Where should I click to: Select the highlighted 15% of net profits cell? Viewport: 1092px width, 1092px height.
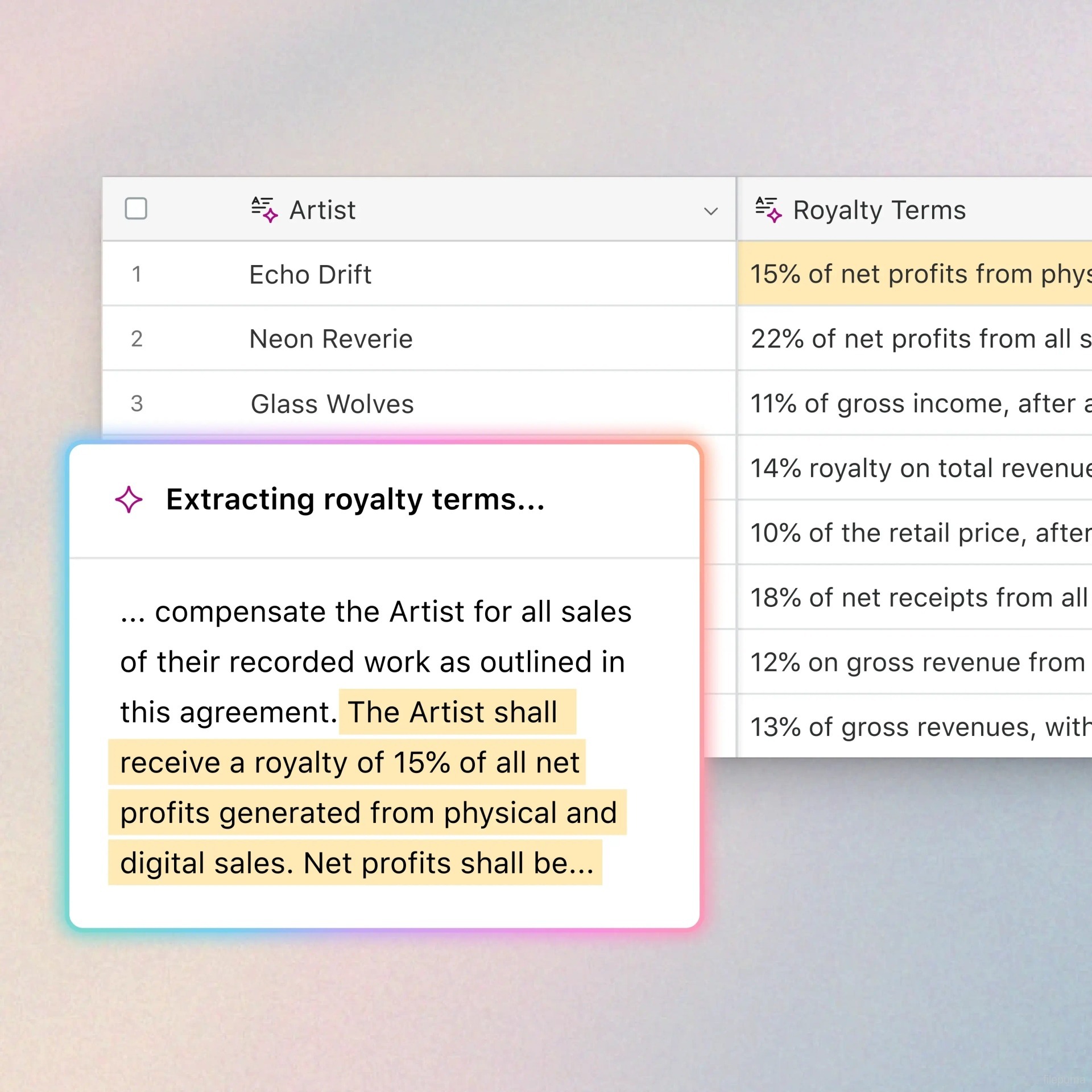pos(915,274)
